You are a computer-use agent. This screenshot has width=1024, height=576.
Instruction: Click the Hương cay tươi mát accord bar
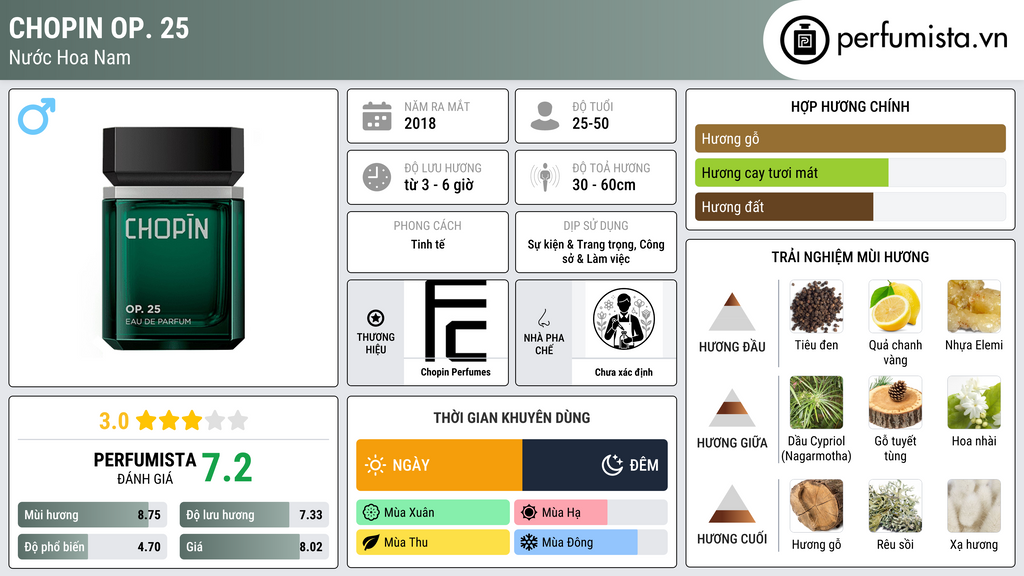coord(850,173)
